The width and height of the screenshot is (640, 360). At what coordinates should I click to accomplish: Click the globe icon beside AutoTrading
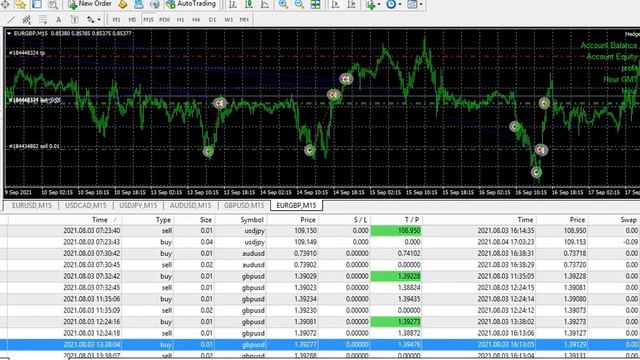pyautogui.click(x=155, y=4)
